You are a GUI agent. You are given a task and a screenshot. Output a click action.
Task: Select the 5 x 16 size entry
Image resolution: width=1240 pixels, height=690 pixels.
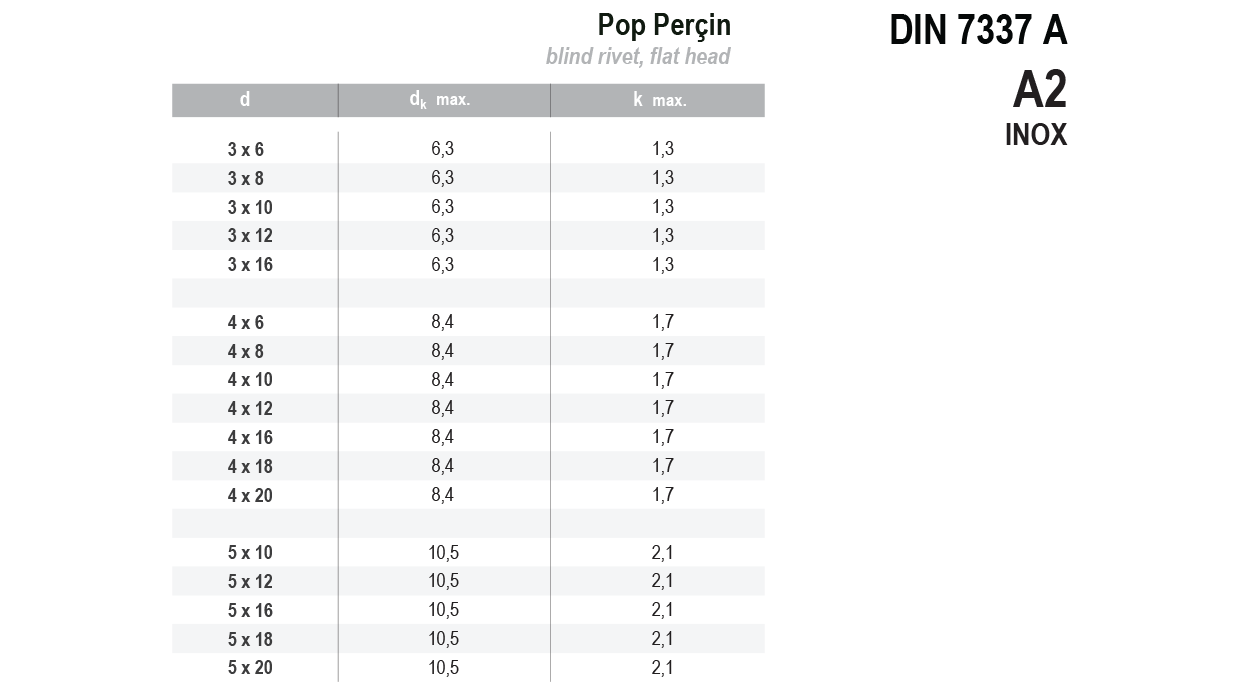click(250, 611)
